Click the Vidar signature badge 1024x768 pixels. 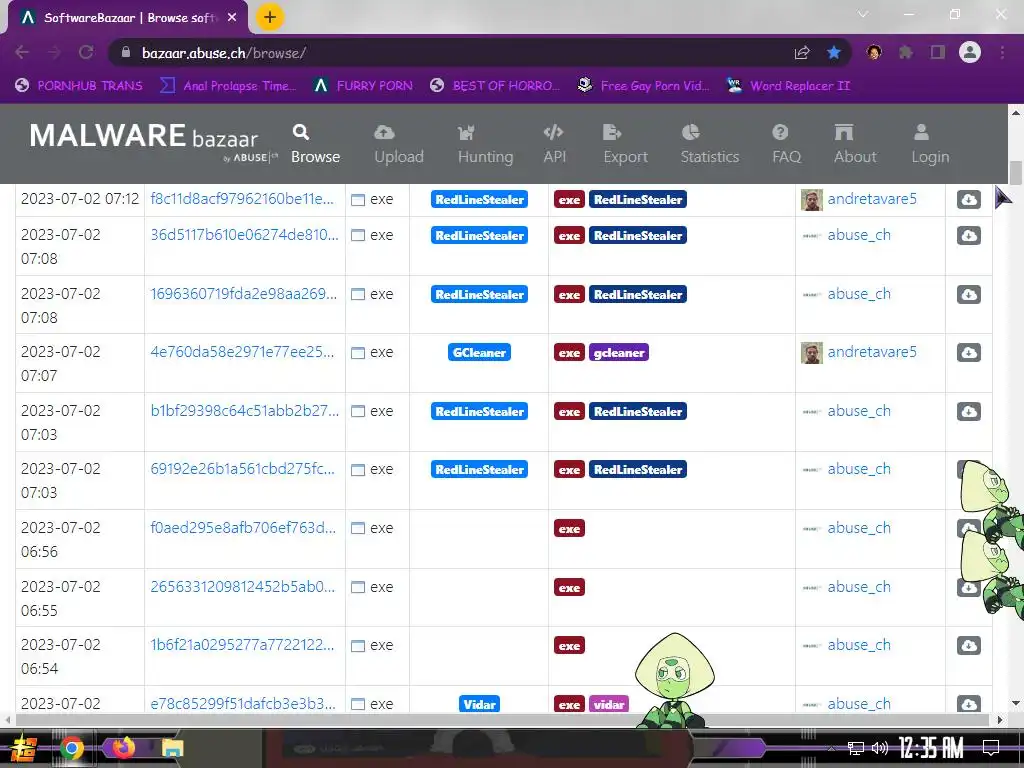tap(479, 704)
